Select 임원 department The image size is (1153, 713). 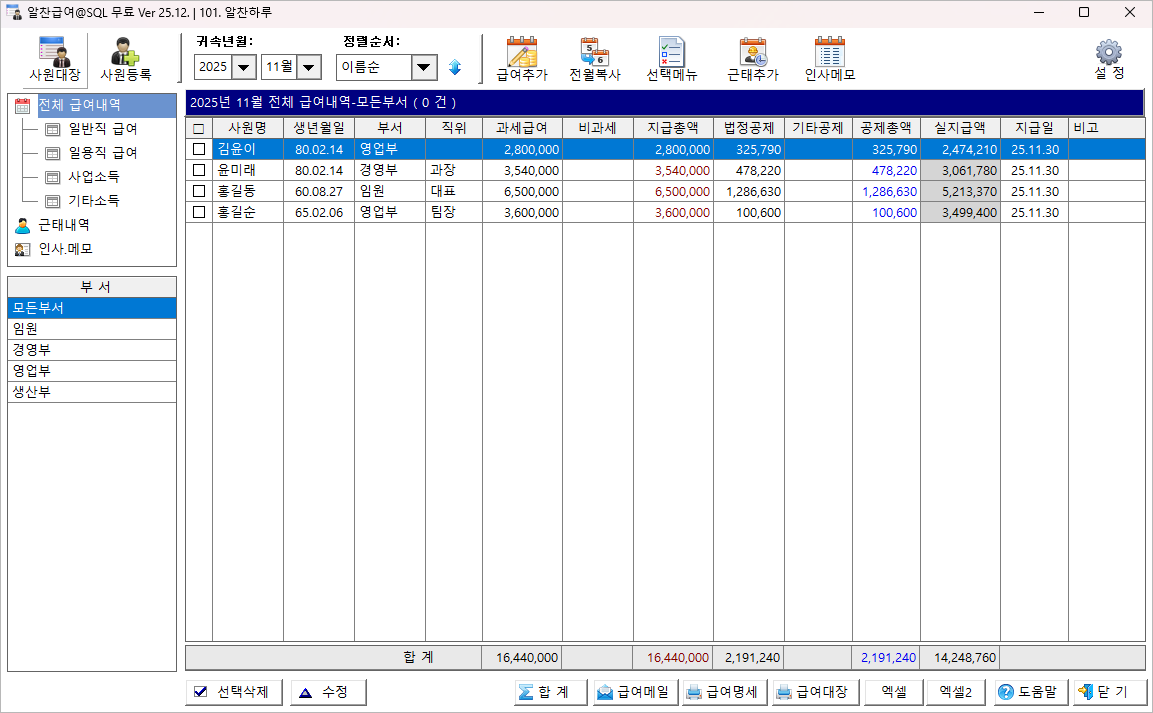click(x=92, y=329)
